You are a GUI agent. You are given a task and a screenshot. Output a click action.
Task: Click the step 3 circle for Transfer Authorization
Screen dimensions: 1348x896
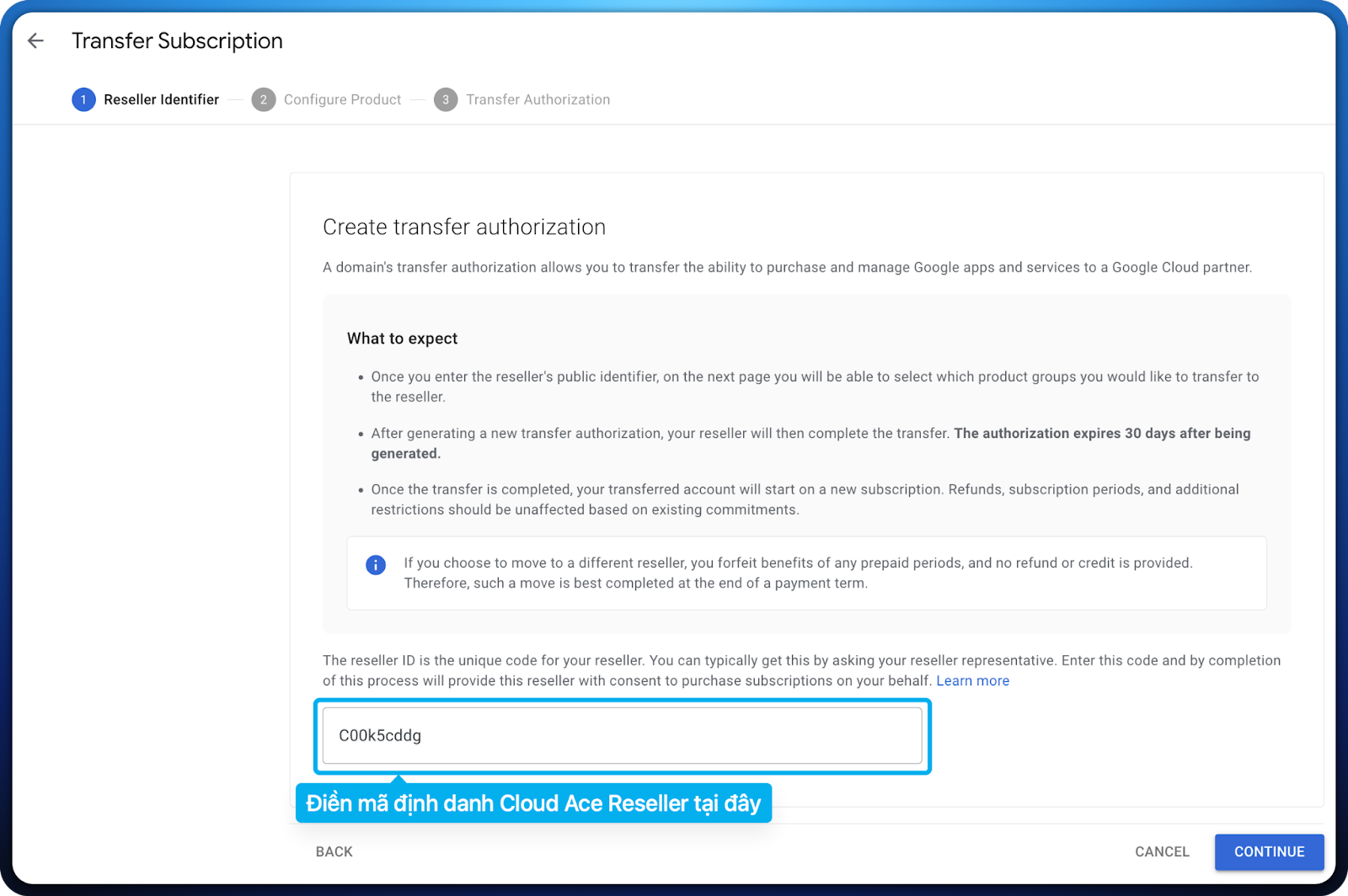click(x=446, y=99)
